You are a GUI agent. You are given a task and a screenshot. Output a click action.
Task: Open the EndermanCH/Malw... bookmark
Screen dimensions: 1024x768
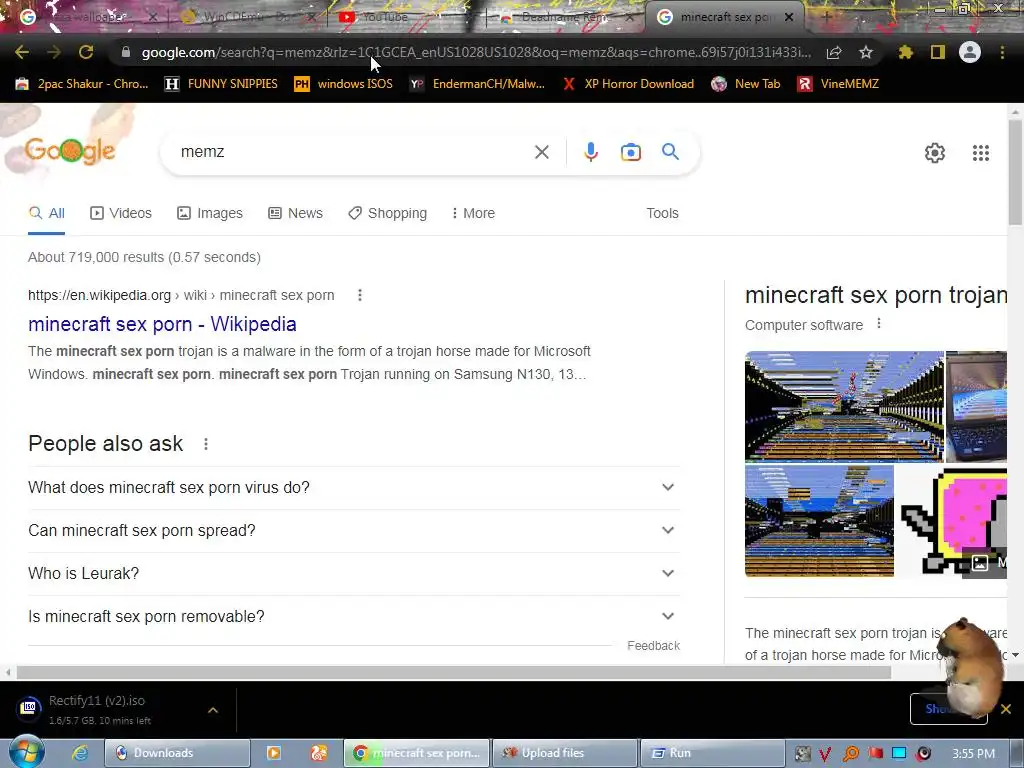tap(477, 84)
